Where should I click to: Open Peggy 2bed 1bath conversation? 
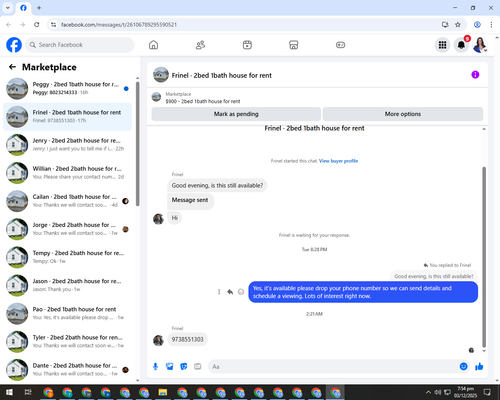pos(68,89)
